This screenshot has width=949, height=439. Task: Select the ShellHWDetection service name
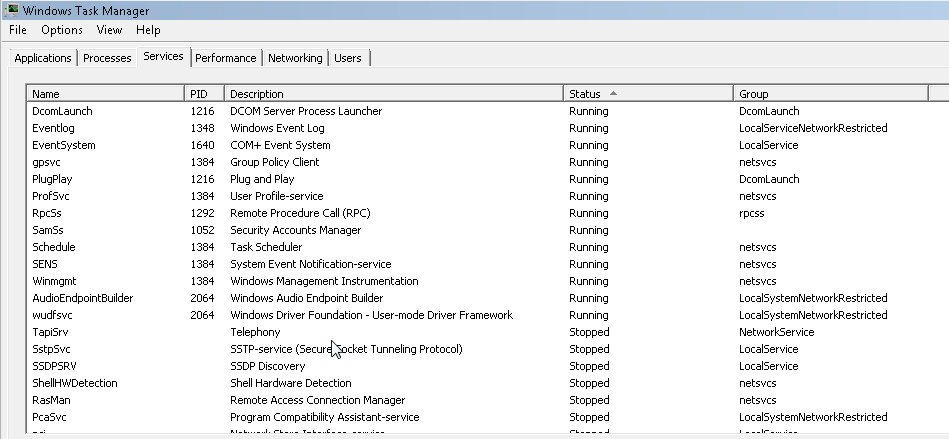75,383
